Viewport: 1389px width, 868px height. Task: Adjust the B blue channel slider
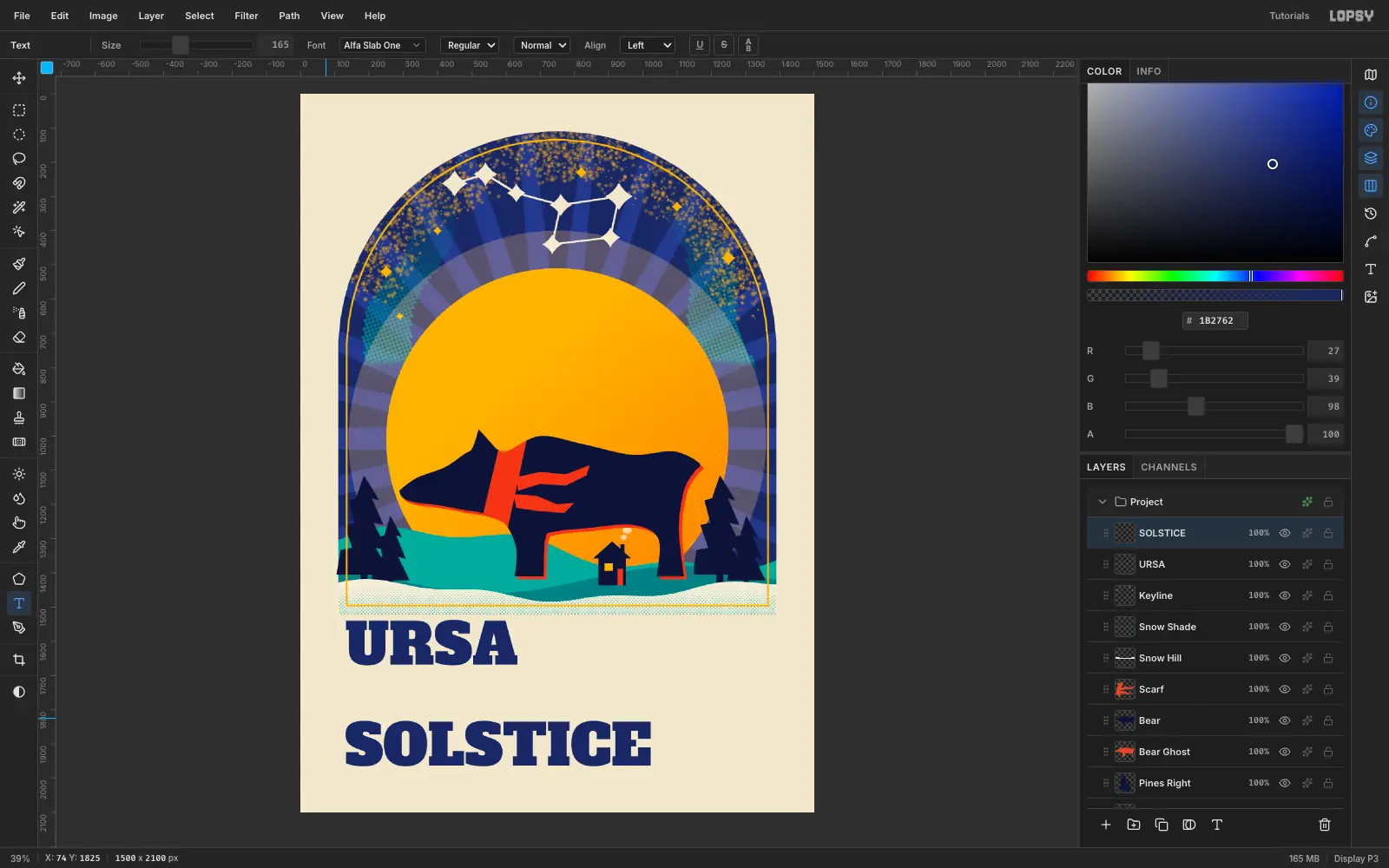(x=1215, y=406)
